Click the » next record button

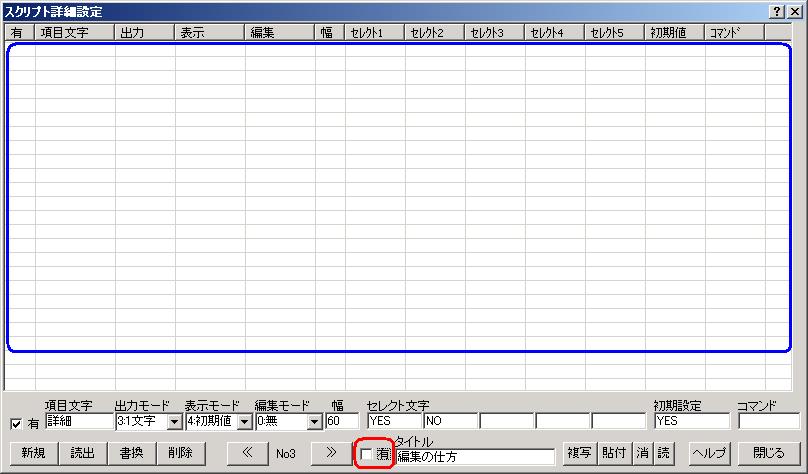pyautogui.click(x=330, y=453)
